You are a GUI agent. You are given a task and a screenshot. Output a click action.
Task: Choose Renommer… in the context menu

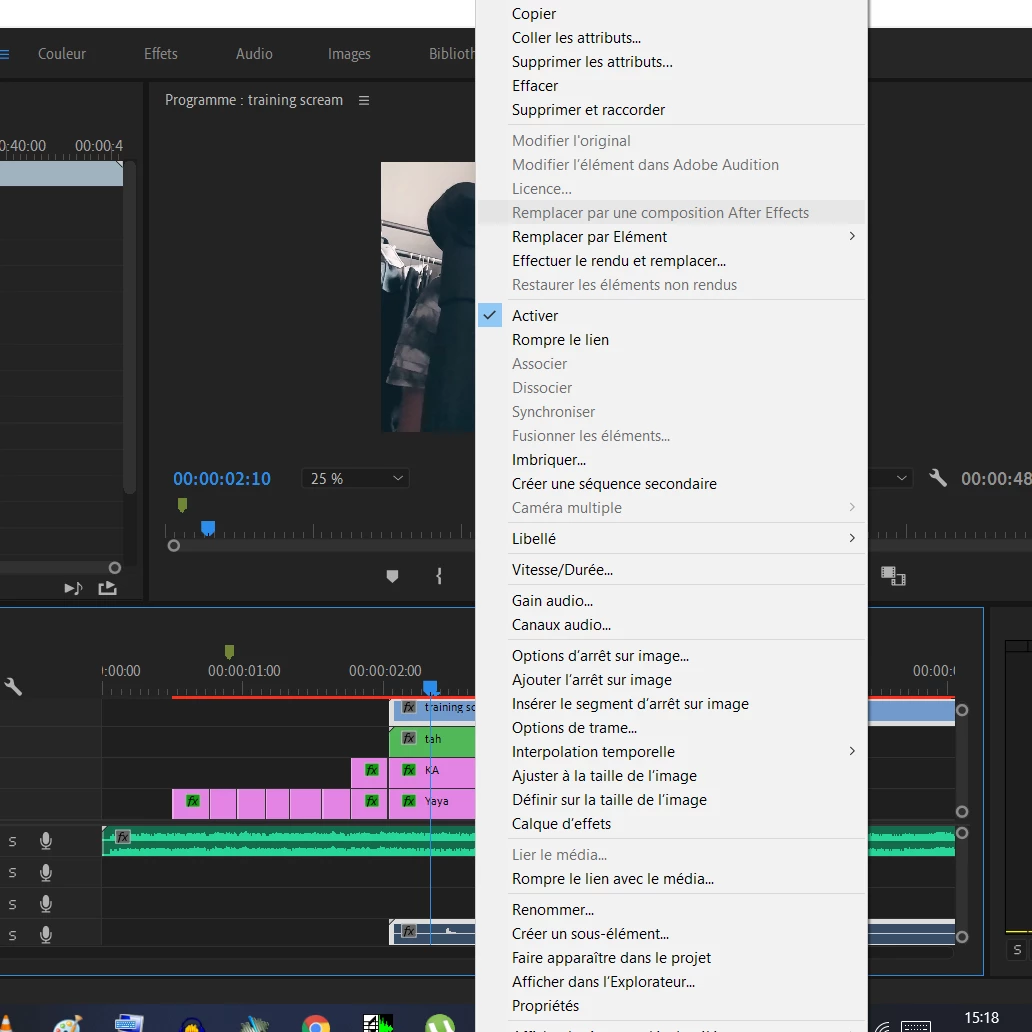tap(553, 910)
